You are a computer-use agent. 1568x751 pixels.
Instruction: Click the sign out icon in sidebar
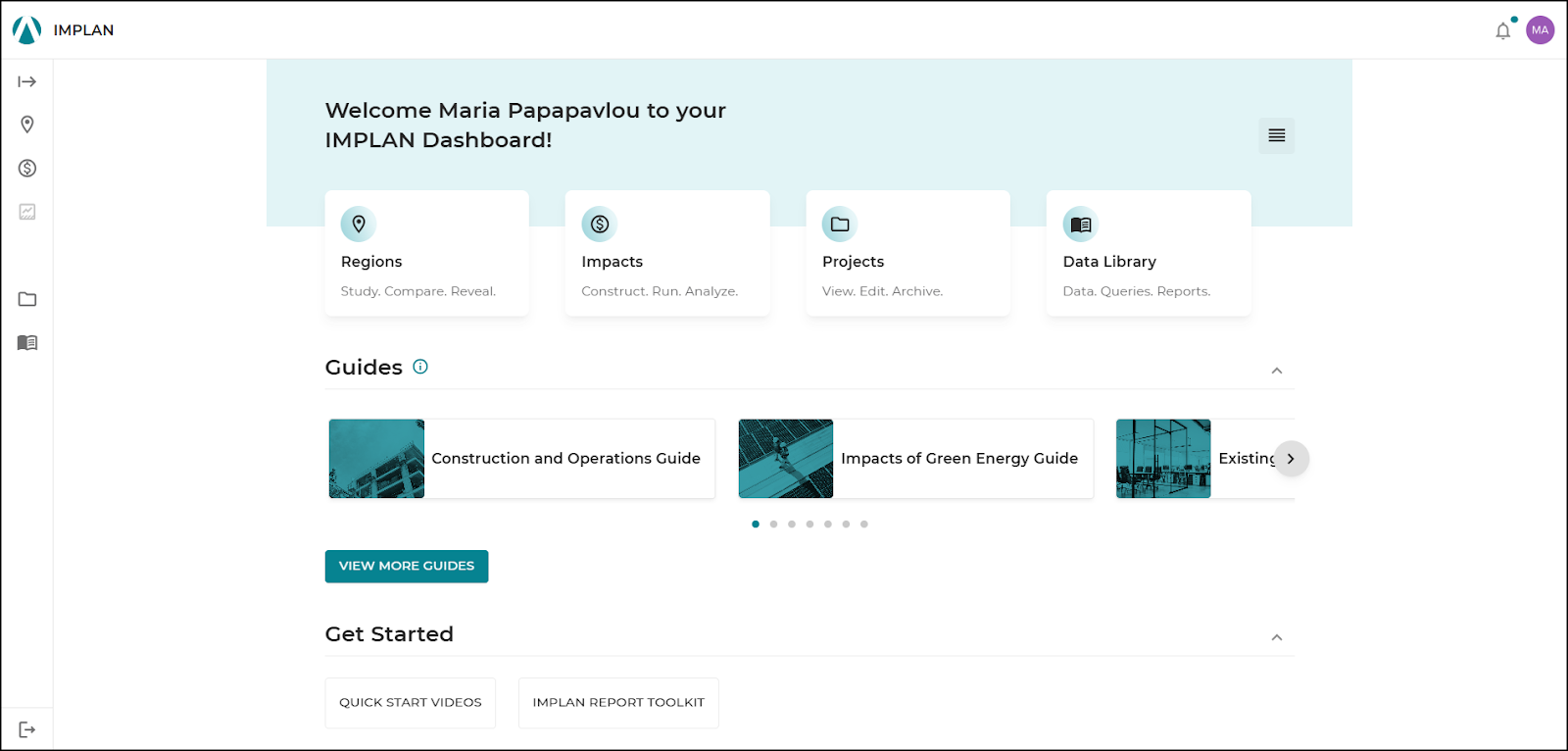[x=26, y=729]
